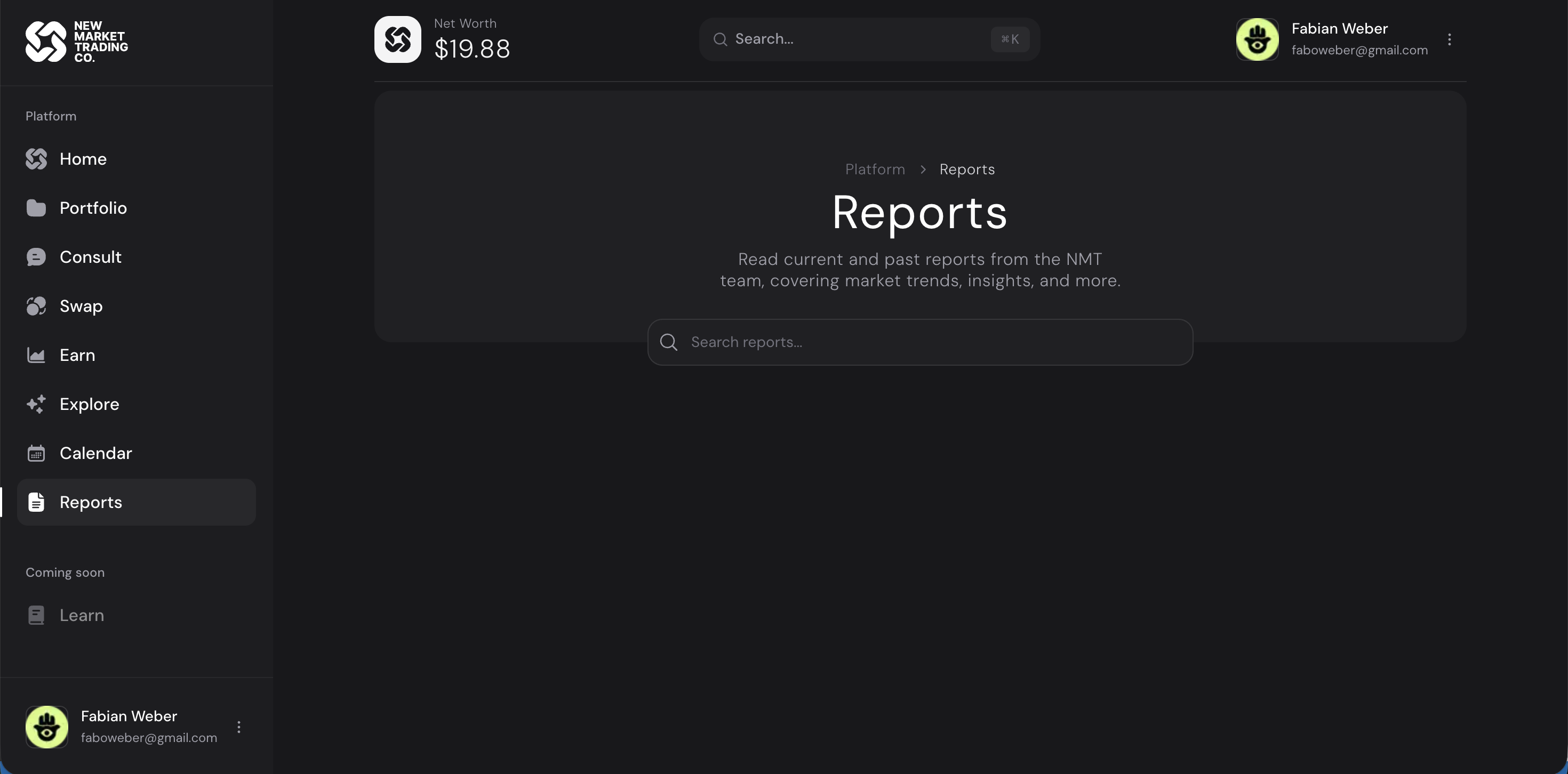Select the Swap icon
The width and height of the screenshot is (1568, 774).
[x=36, y=305]
